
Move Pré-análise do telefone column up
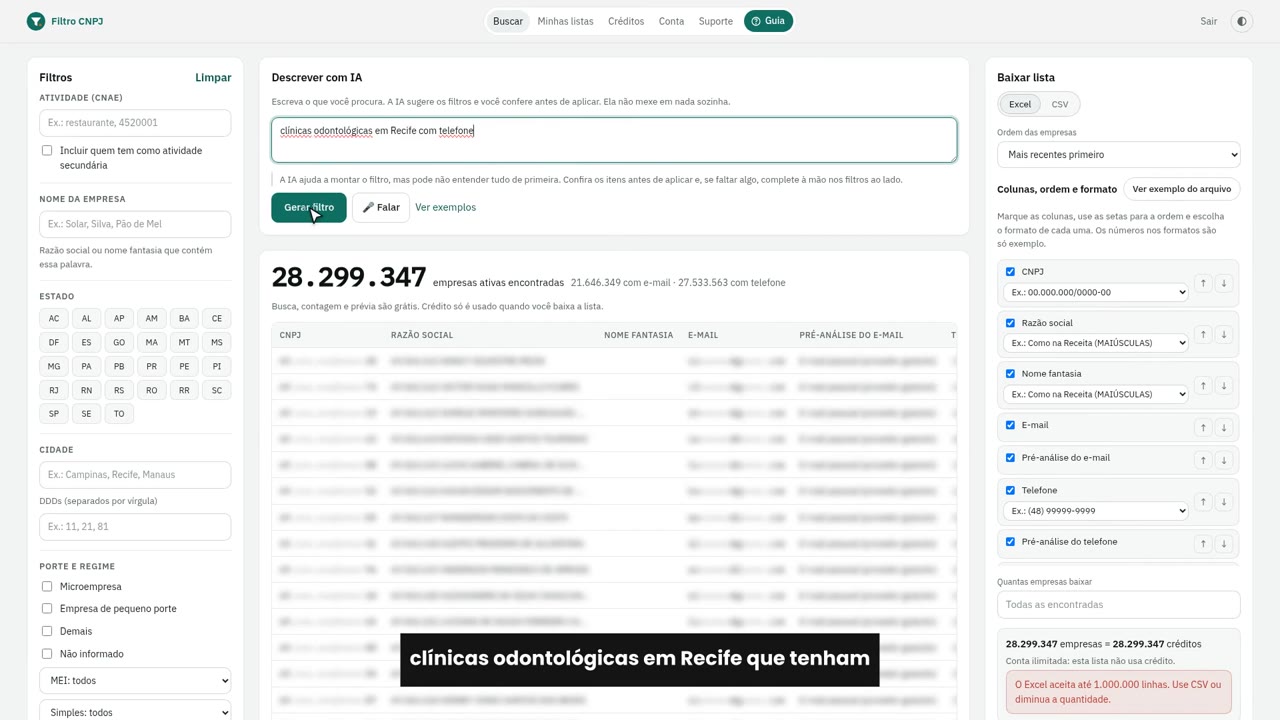1203,544
